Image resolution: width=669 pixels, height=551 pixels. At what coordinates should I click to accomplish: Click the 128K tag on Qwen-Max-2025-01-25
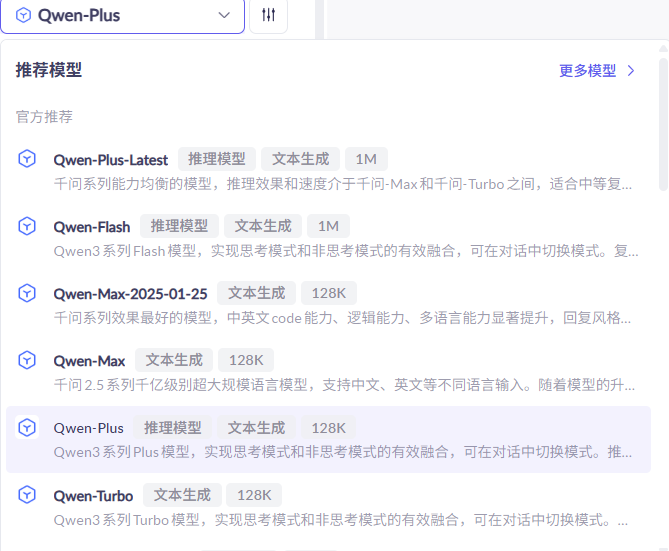click(329, 293)
